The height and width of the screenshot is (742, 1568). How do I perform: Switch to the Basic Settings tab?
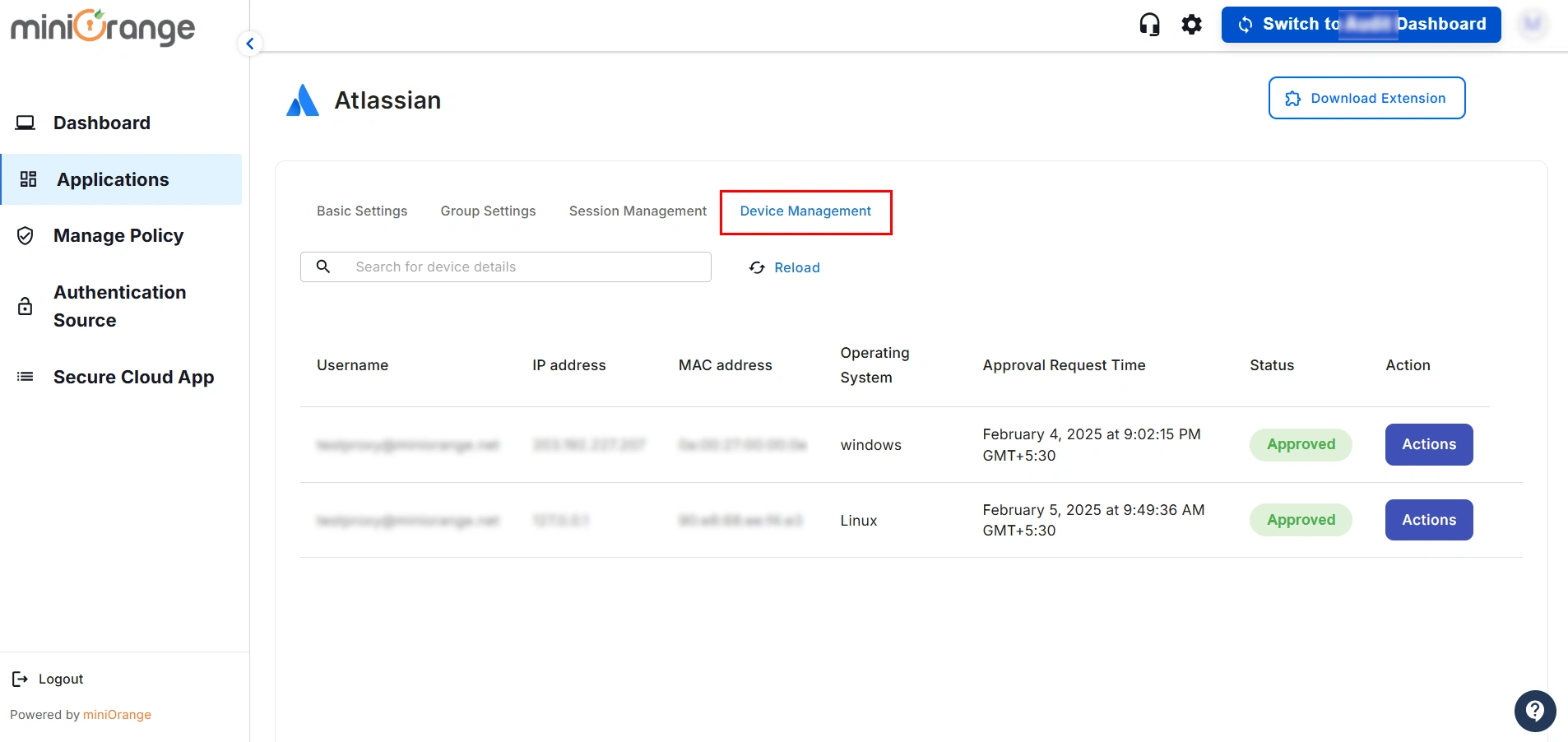(362, 211)
